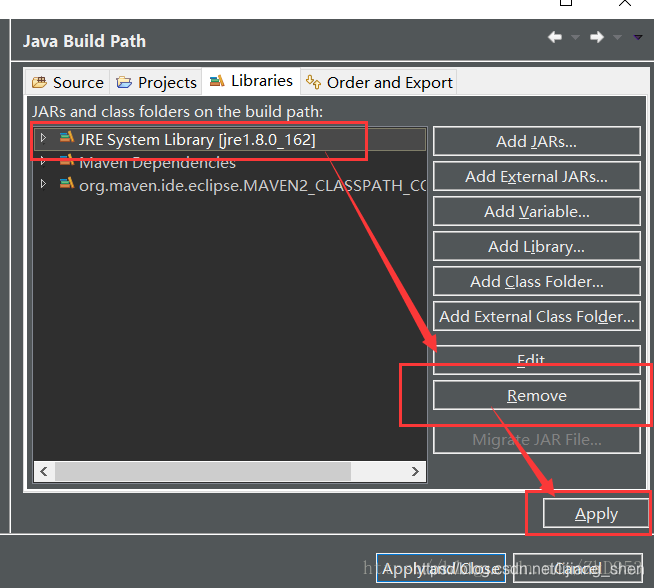Click the org.maven.ide.eclipse library icon

pyautogui.click(x=67, y=183)
